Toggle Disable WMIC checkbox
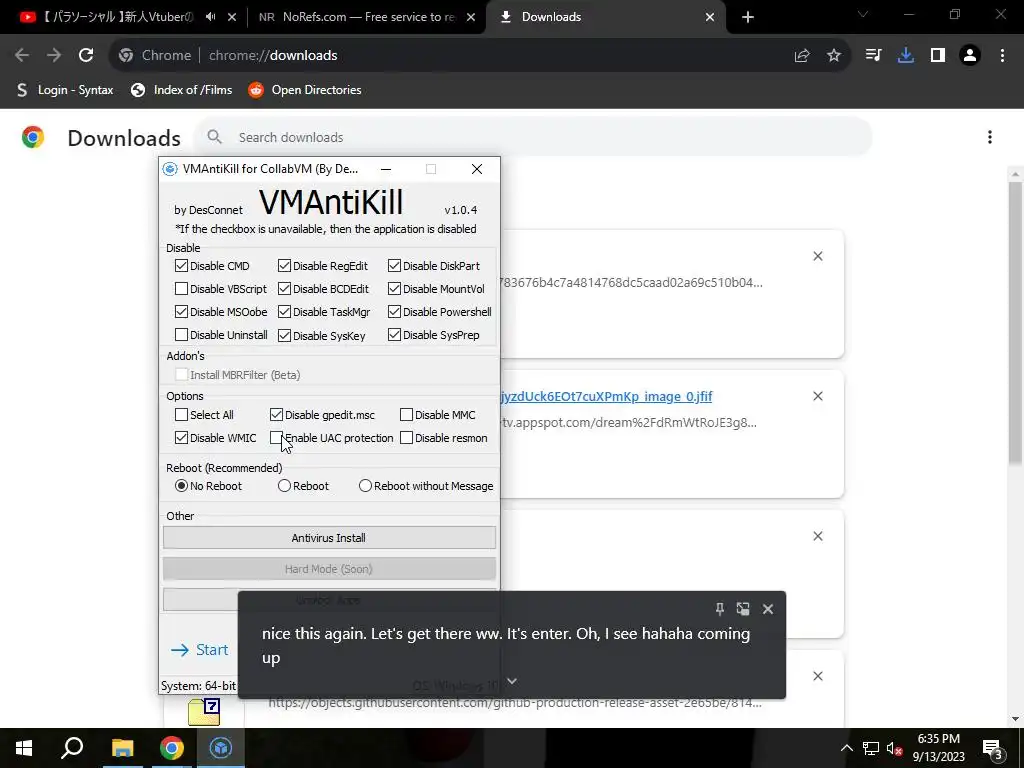The height and width of the screenshot is (768, 1024). tap(182, 438)
